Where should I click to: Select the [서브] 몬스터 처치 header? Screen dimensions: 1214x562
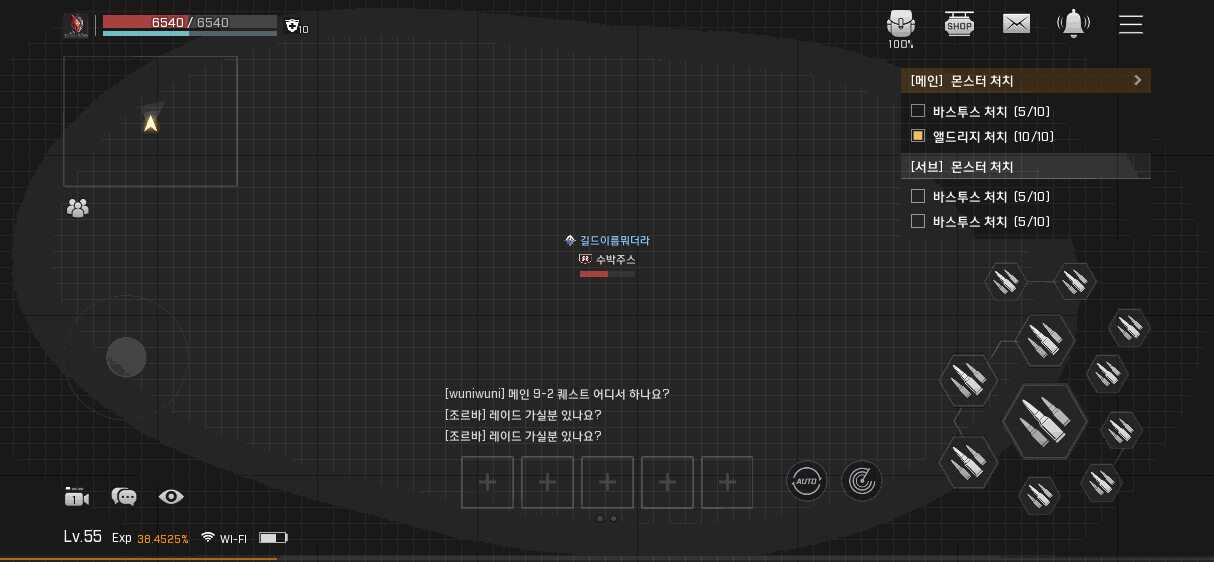1026,166
